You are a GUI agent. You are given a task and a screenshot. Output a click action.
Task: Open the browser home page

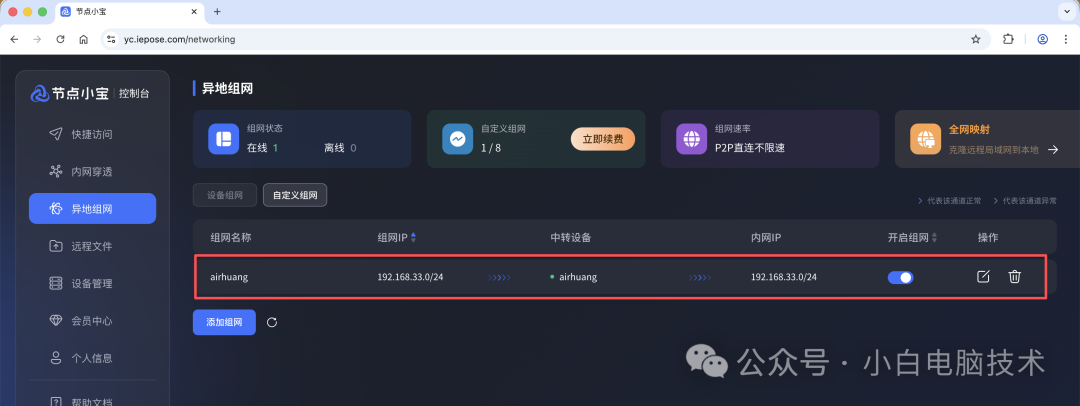pos(83,39)
